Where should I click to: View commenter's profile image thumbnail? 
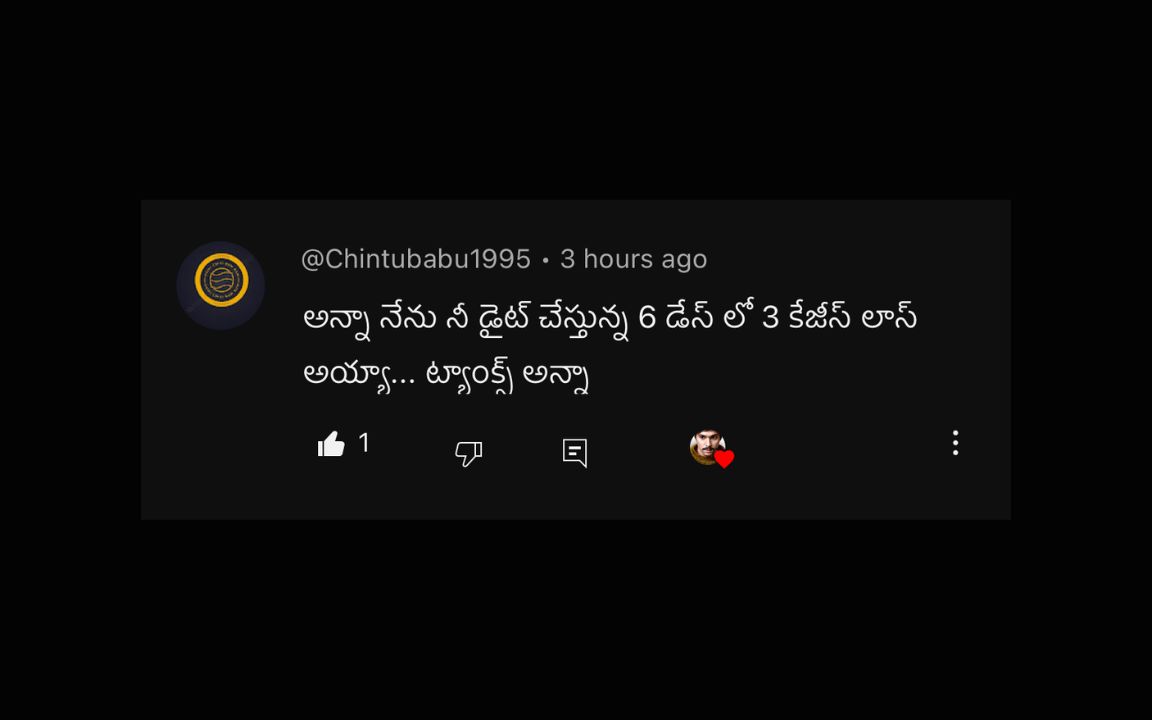221,285
